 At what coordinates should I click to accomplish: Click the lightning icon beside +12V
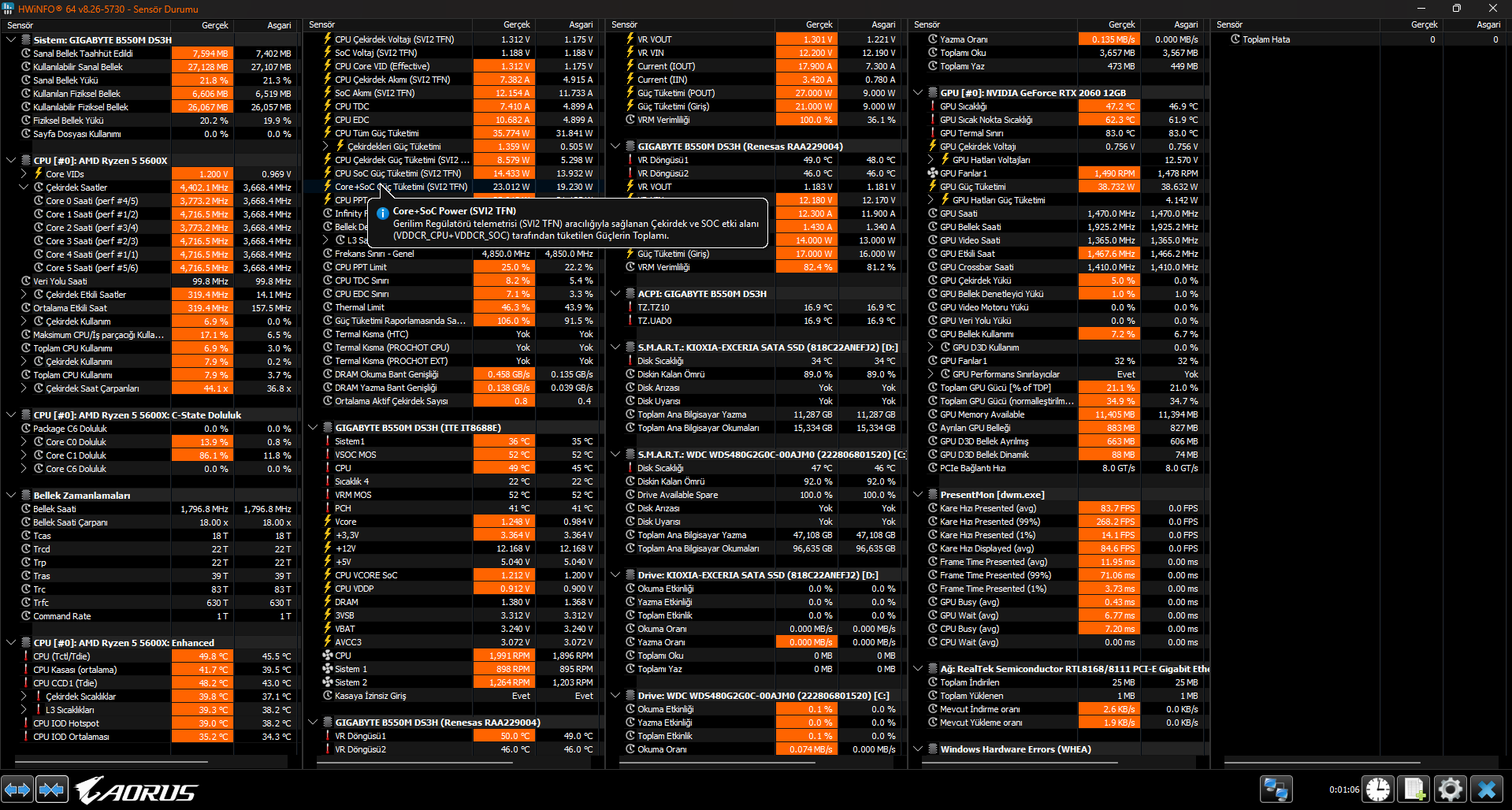click(328, 548)
